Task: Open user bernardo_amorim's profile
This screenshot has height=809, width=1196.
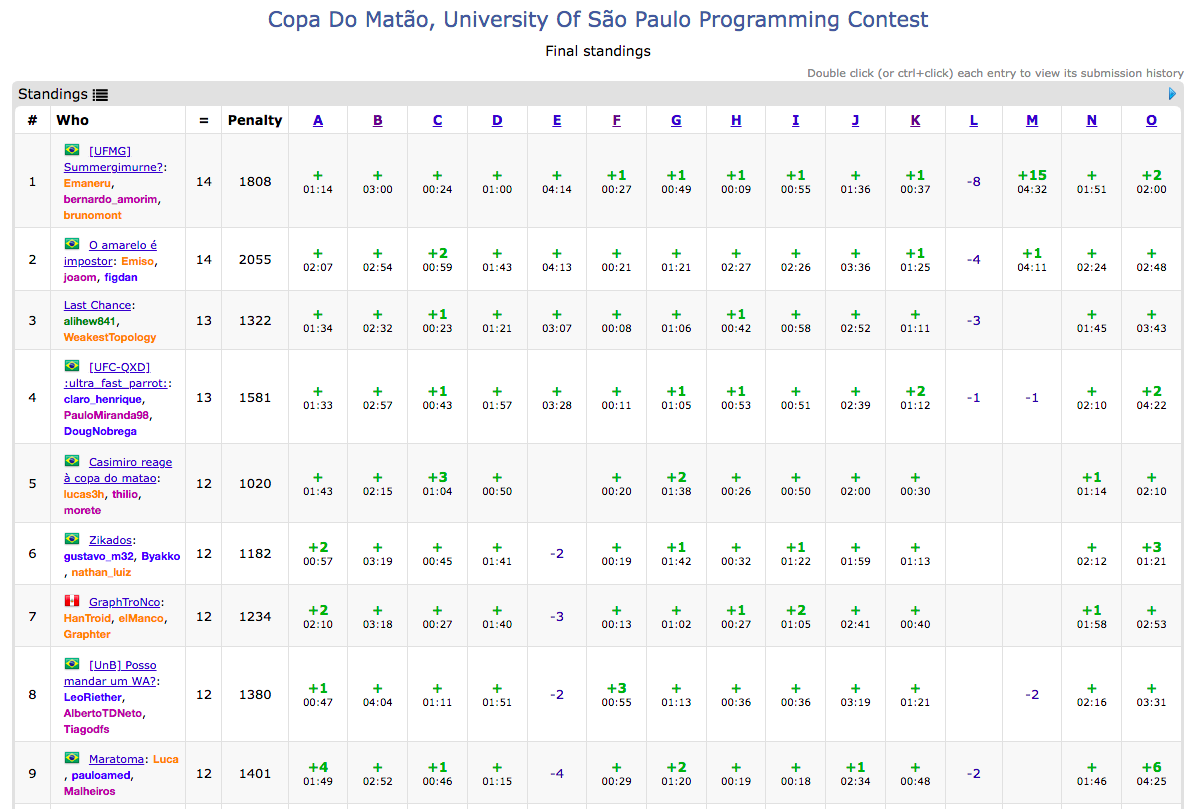Action: pos(111,199)
